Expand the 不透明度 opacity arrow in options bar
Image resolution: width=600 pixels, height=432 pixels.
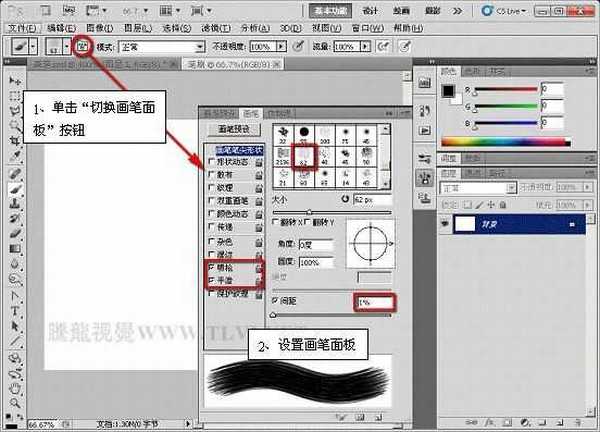[x=282, y=47]
